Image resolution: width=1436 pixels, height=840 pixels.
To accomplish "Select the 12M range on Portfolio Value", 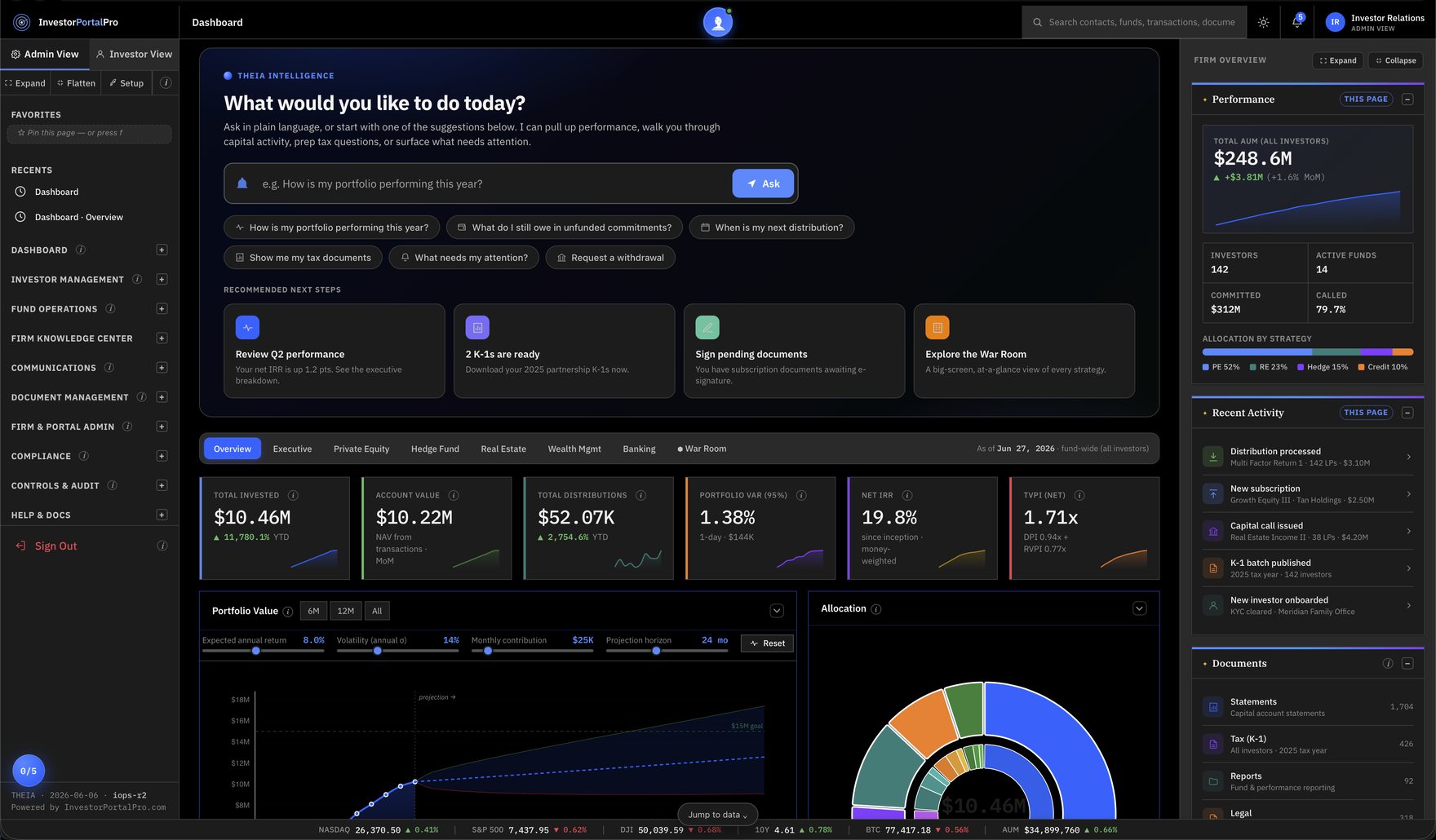I will [346, 611].
